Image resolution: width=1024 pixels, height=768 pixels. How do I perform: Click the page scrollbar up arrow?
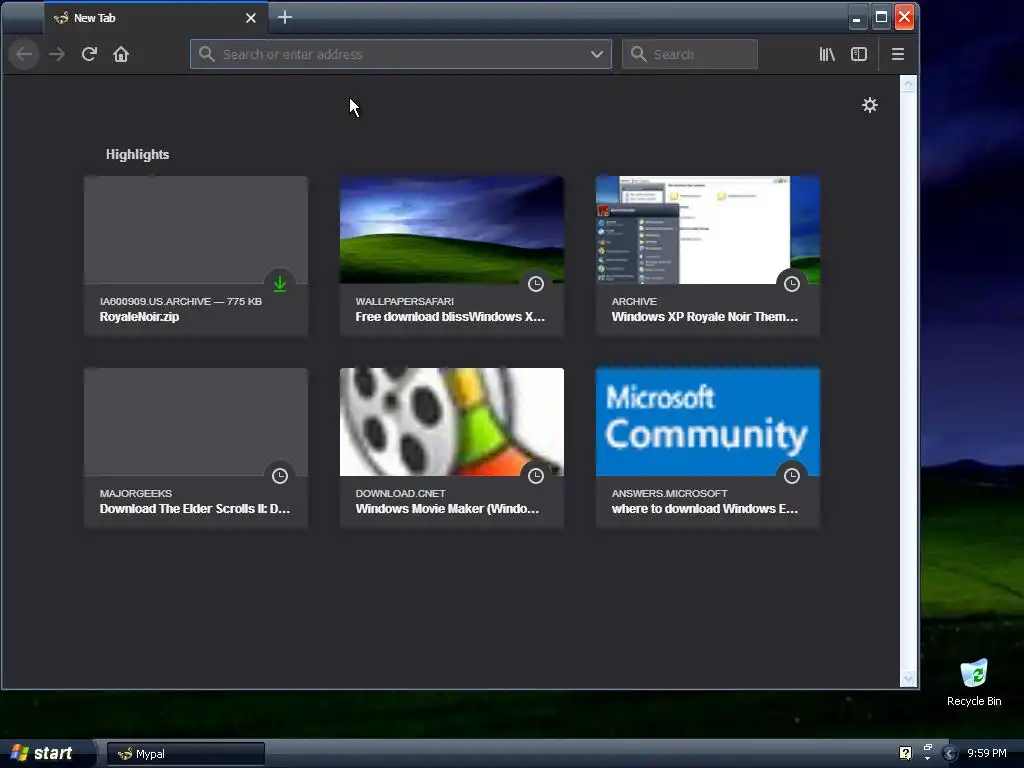click(x=908, y=85)
